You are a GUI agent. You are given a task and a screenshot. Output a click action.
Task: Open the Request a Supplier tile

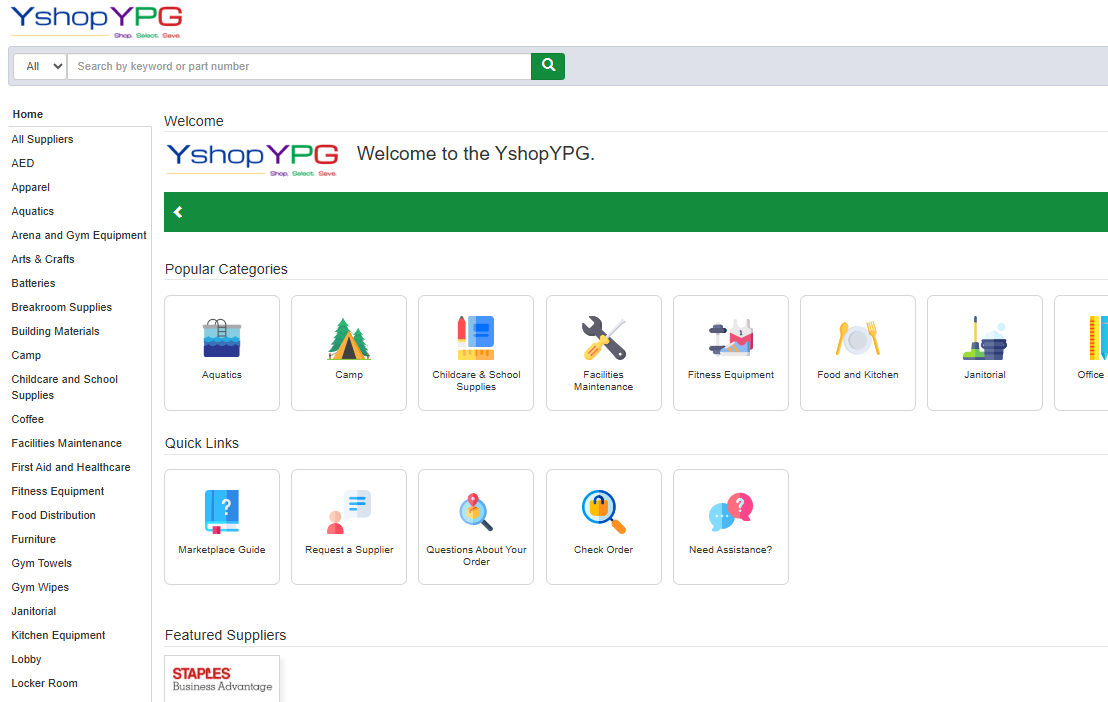[349, 527]
